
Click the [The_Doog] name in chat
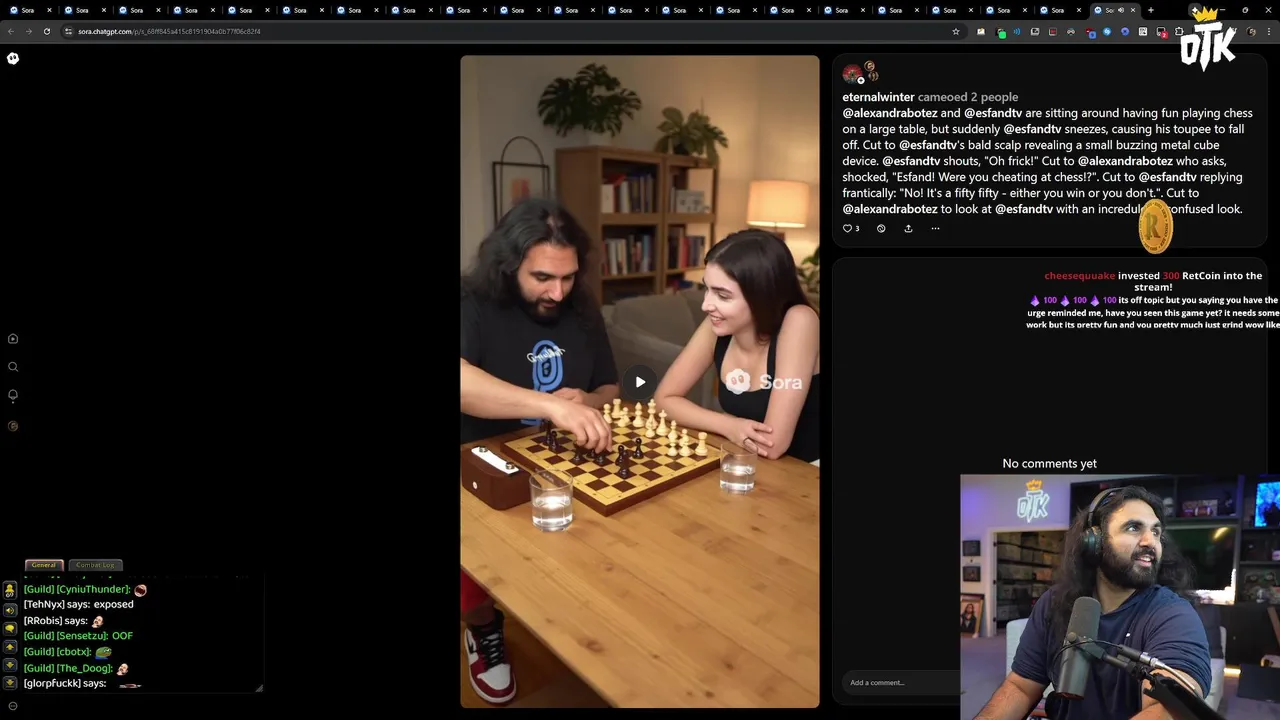[x=84, y=668]
